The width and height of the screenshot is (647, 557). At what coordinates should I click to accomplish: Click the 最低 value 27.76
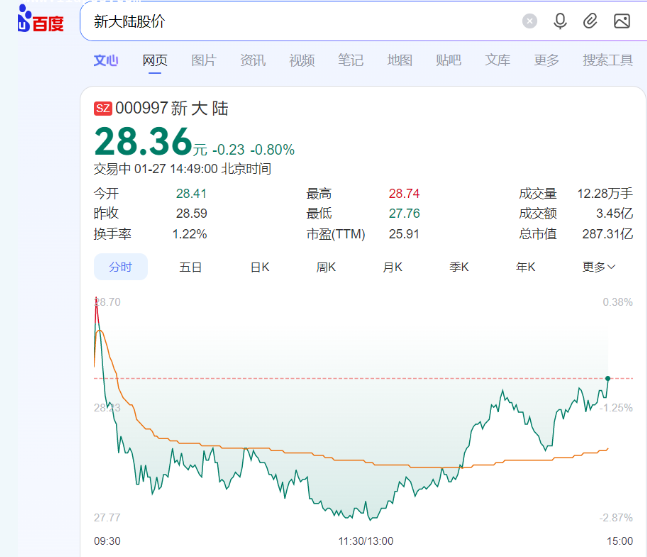(404, 213)
